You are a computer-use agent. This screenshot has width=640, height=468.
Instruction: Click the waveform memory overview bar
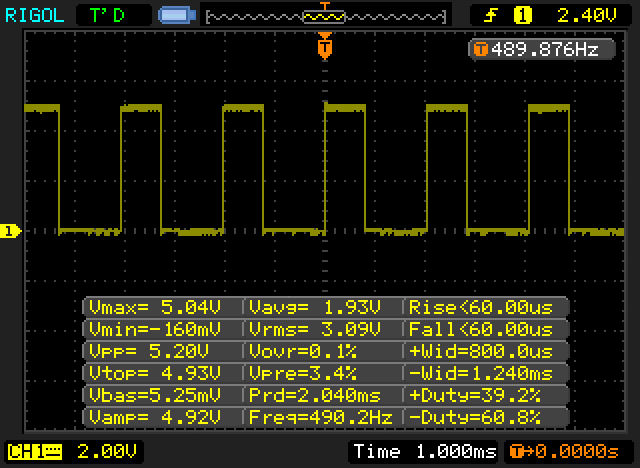pos(325,17)
